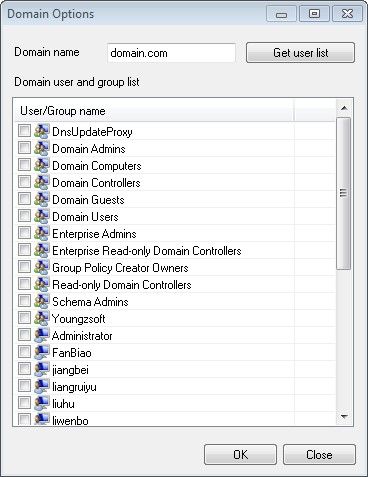Screen dimensions: 368x477
Task: Click the Administrator user icon
Action: click(42, 335)
